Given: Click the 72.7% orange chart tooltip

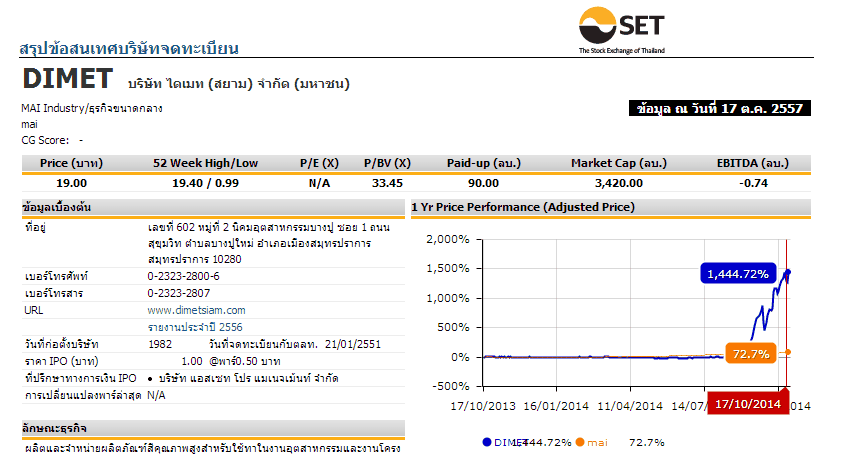Looking at the screenshot, I should (x=751, y=353).
